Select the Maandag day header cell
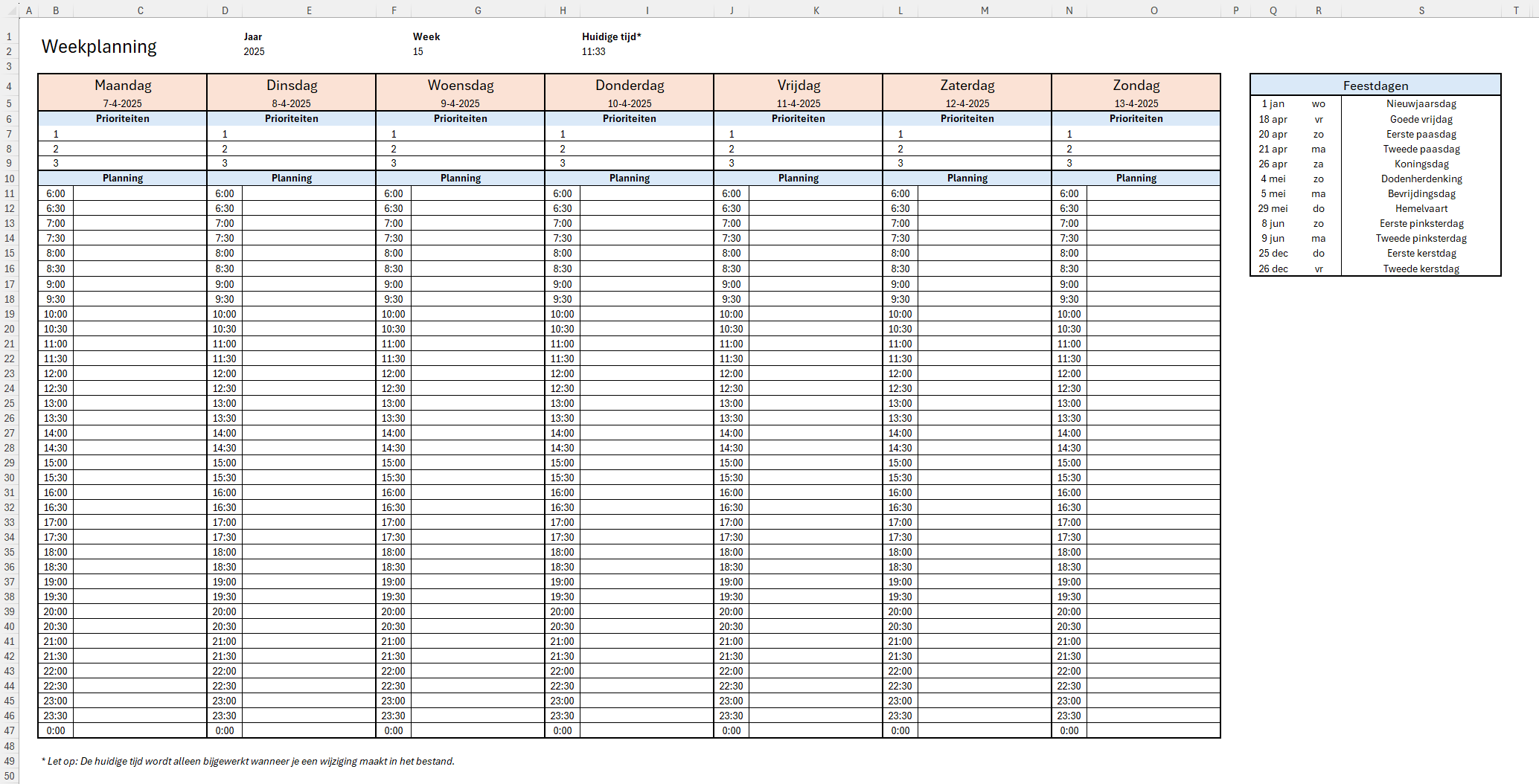1539x784 pixels. pos(123,86)
